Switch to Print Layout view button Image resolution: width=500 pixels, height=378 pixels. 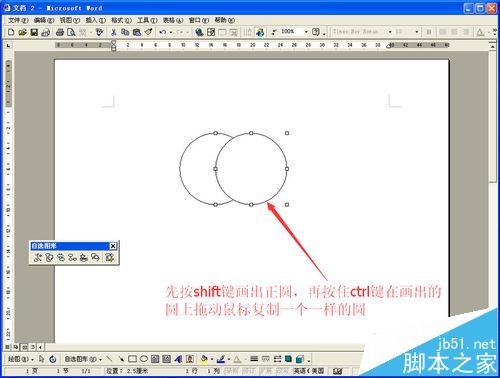point(24,347)
